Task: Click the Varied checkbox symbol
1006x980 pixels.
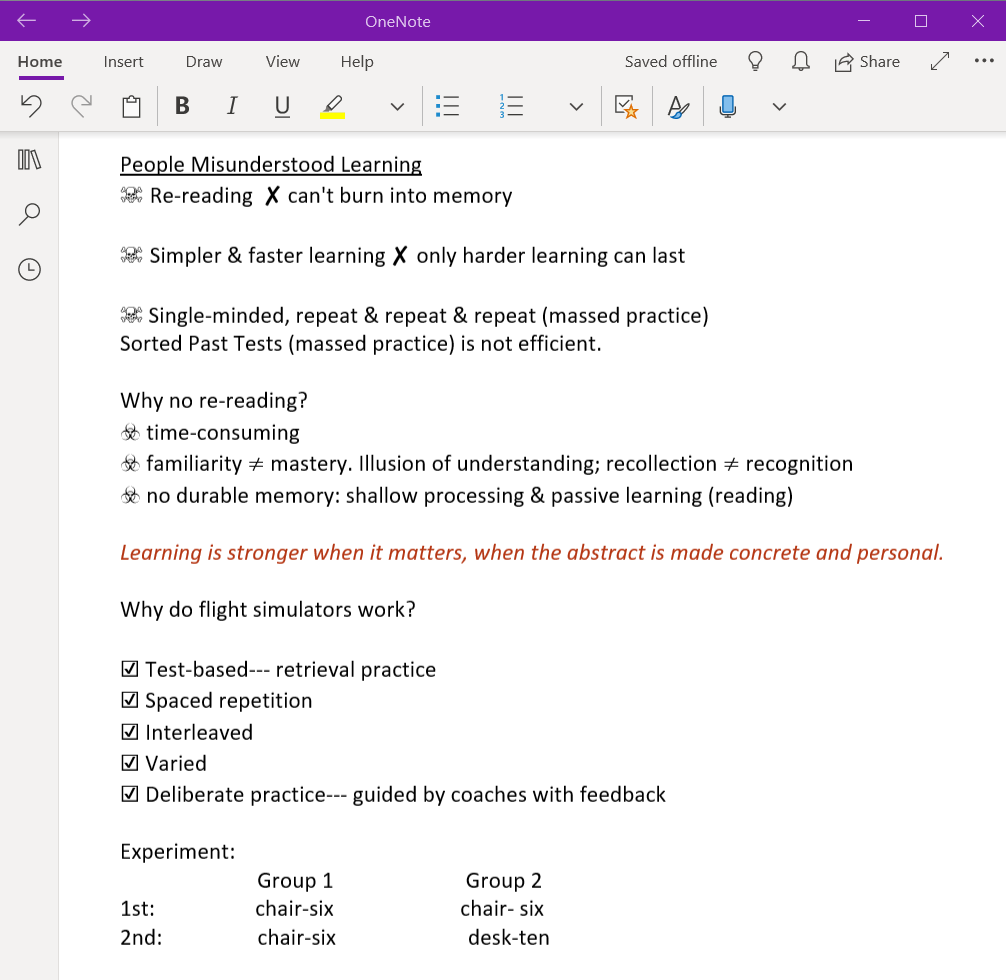Action: (130, 763)
